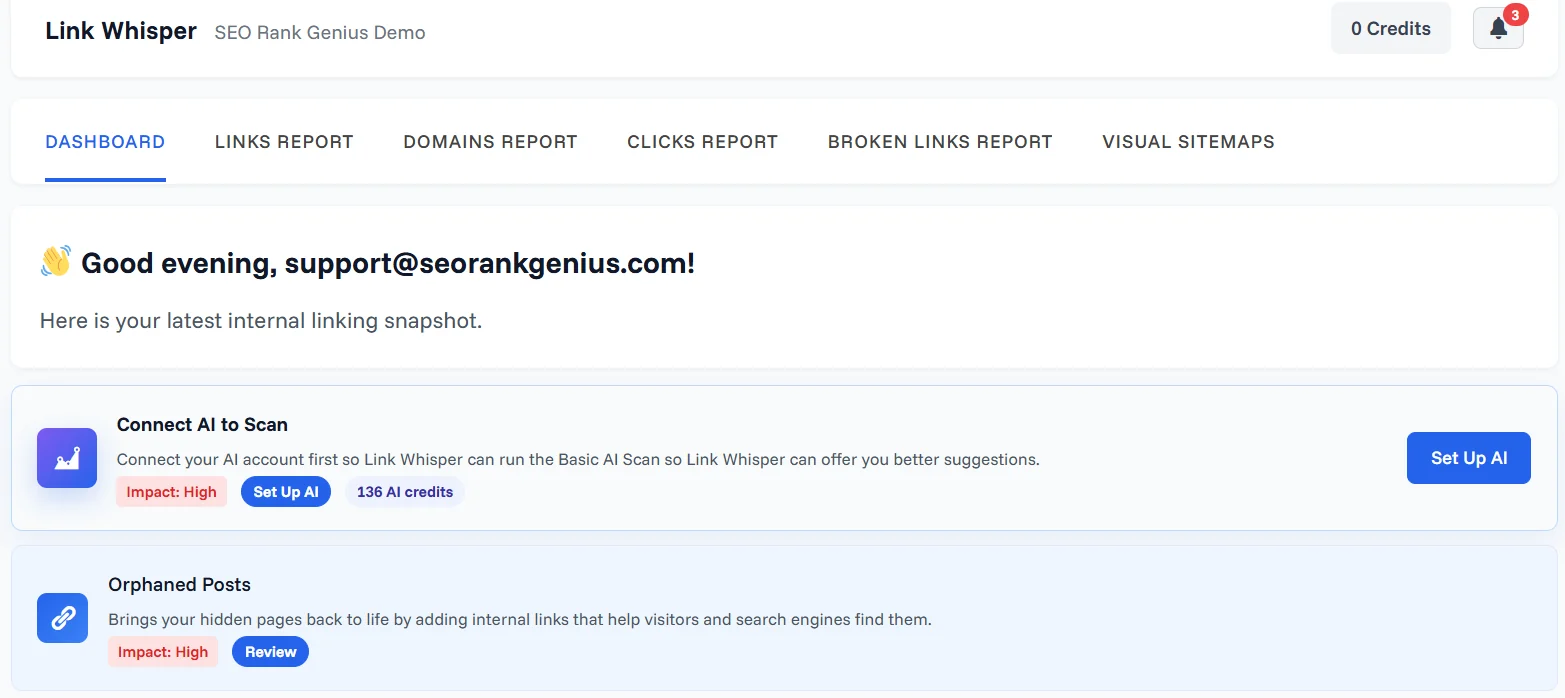Click the Orphaned Posts heading

click(180, 585)
